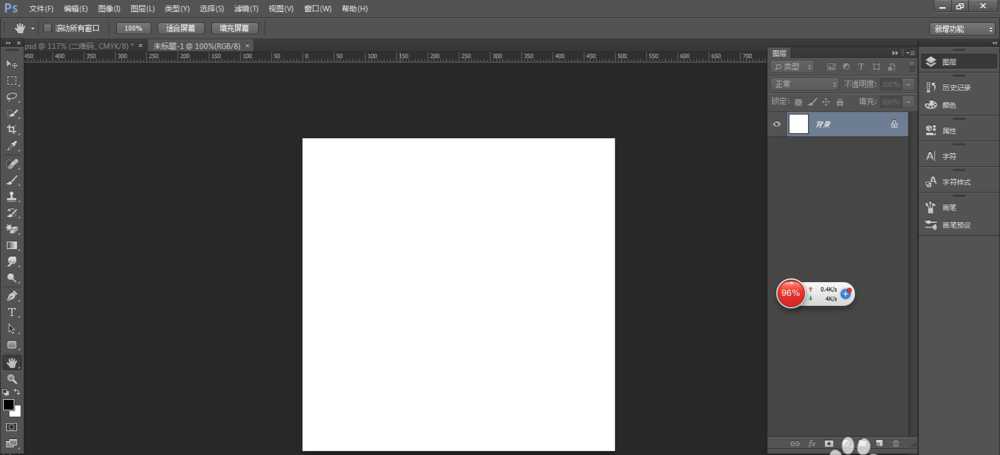Hide the 背景 layer with eye icon
Image resolution: width=1000 pixels, height=455 pixels.
coord(777,124)
